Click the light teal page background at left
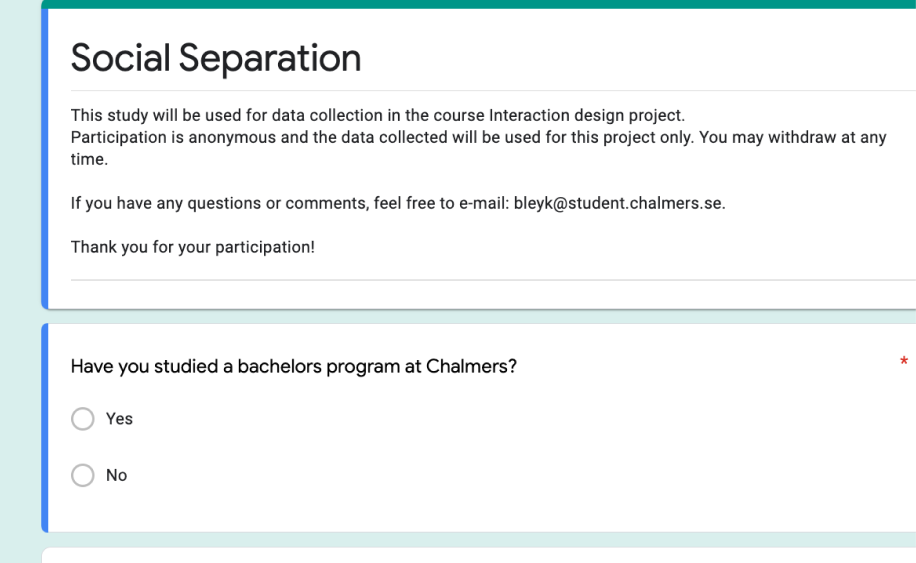This screenshot has height=563, width=916. 20,280
